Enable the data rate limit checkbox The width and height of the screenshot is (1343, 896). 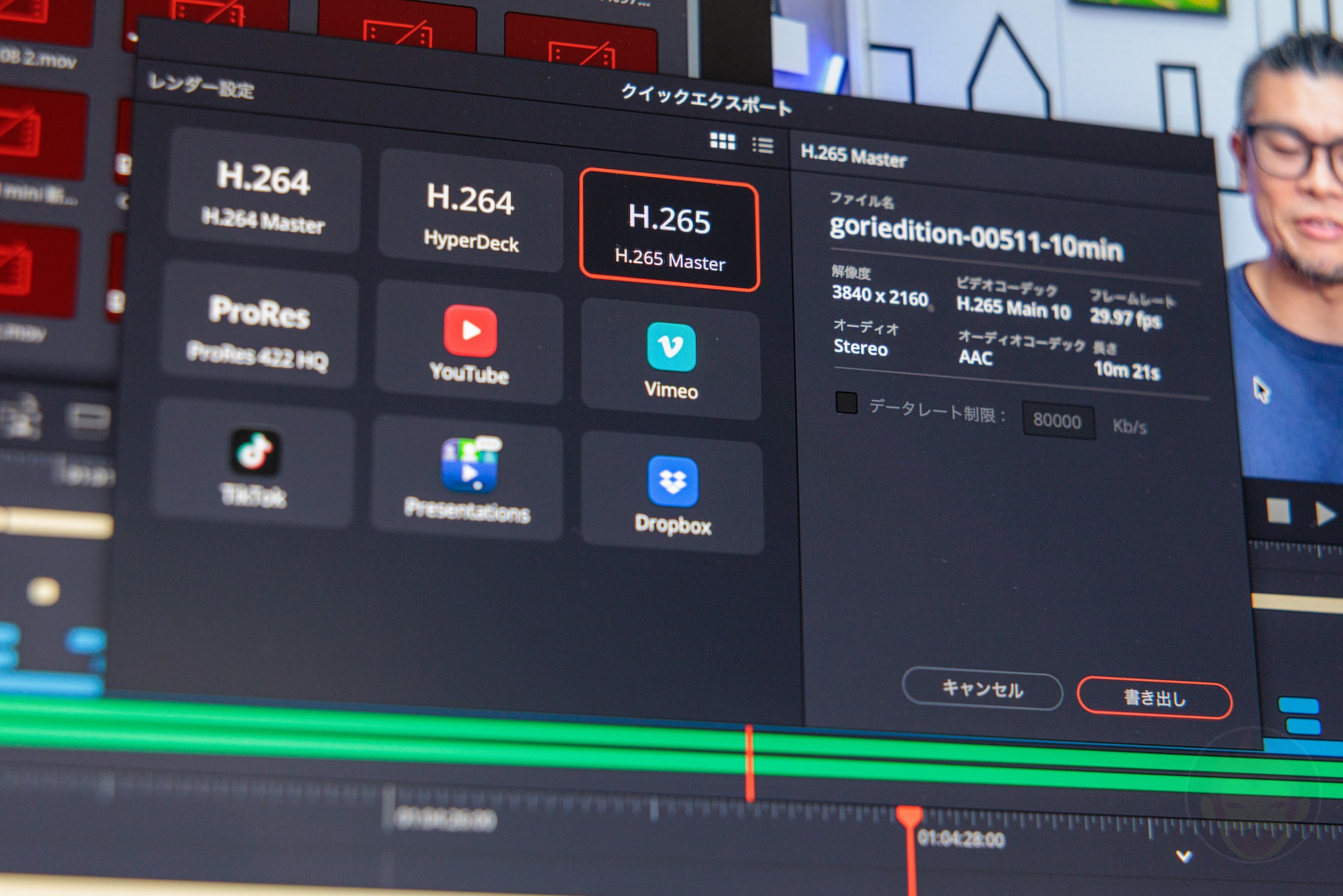tap(847, 403)
